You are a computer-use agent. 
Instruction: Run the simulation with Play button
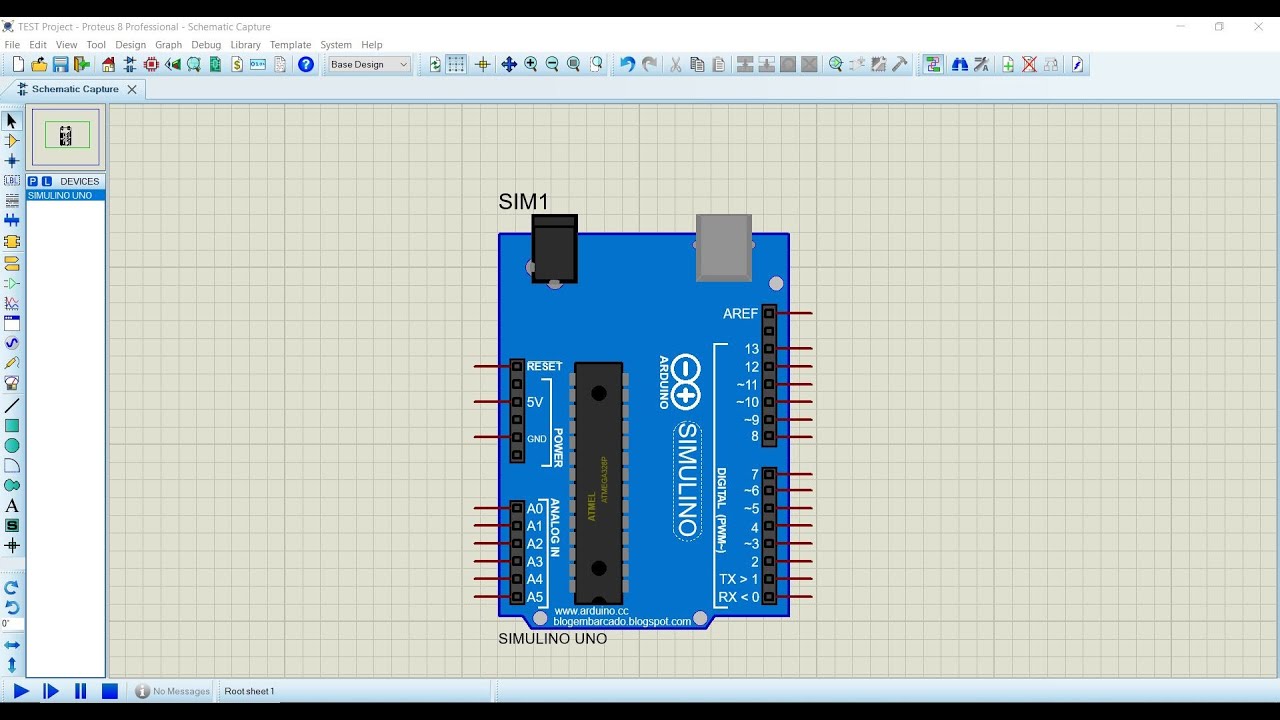(21, 691)
